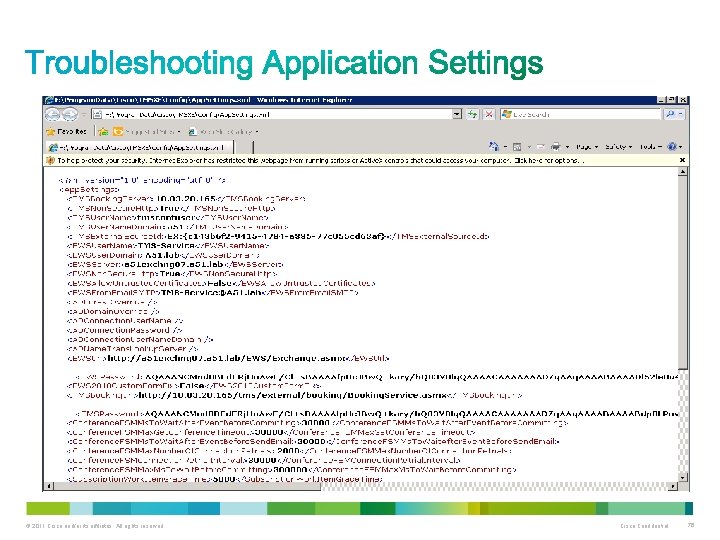The height and width of the screenshot is (540, 720).
Task: Click the vertical scrollbar down arrow
Action: 683,478
